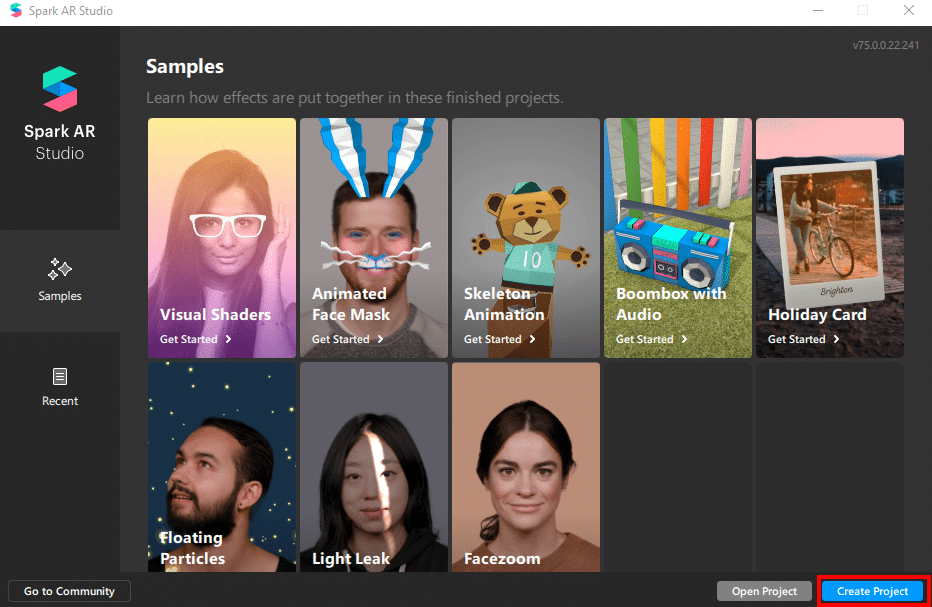Open the Samples section icon in sidebar

point(59,269)
